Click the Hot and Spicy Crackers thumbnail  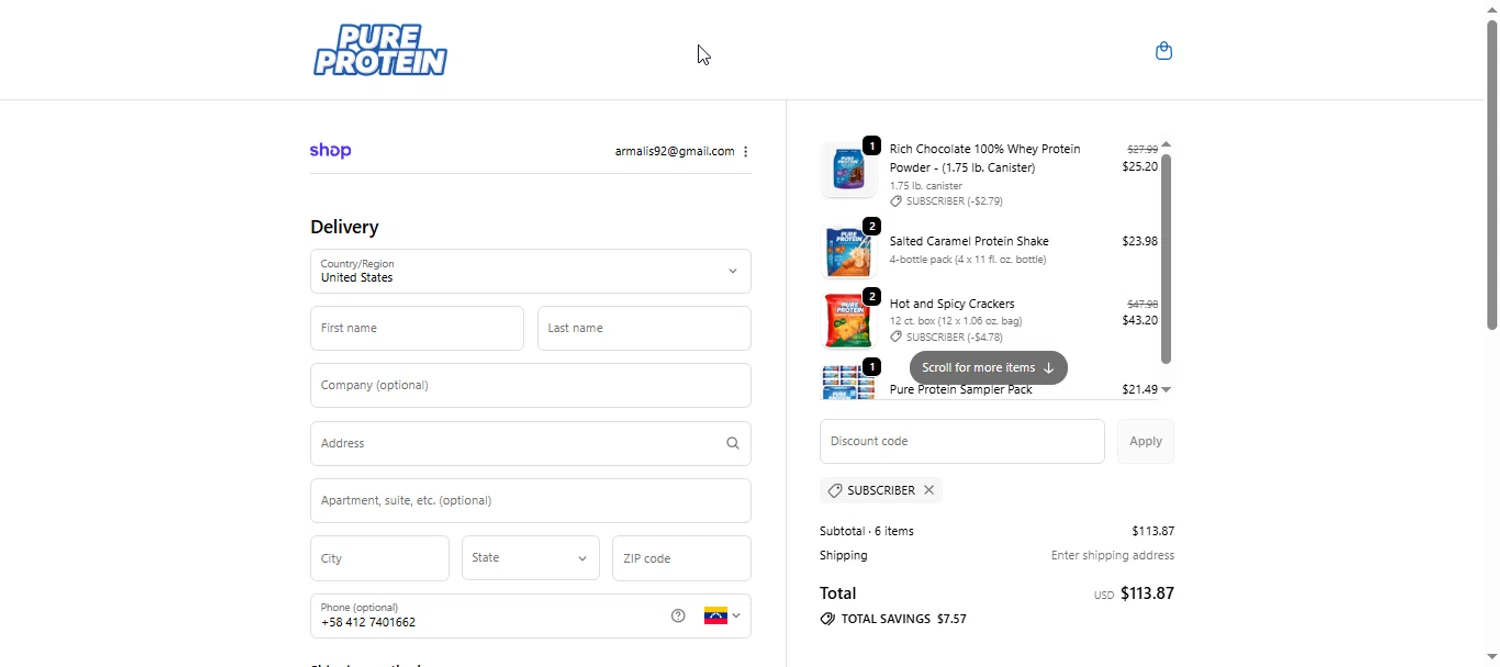[848, 319]
